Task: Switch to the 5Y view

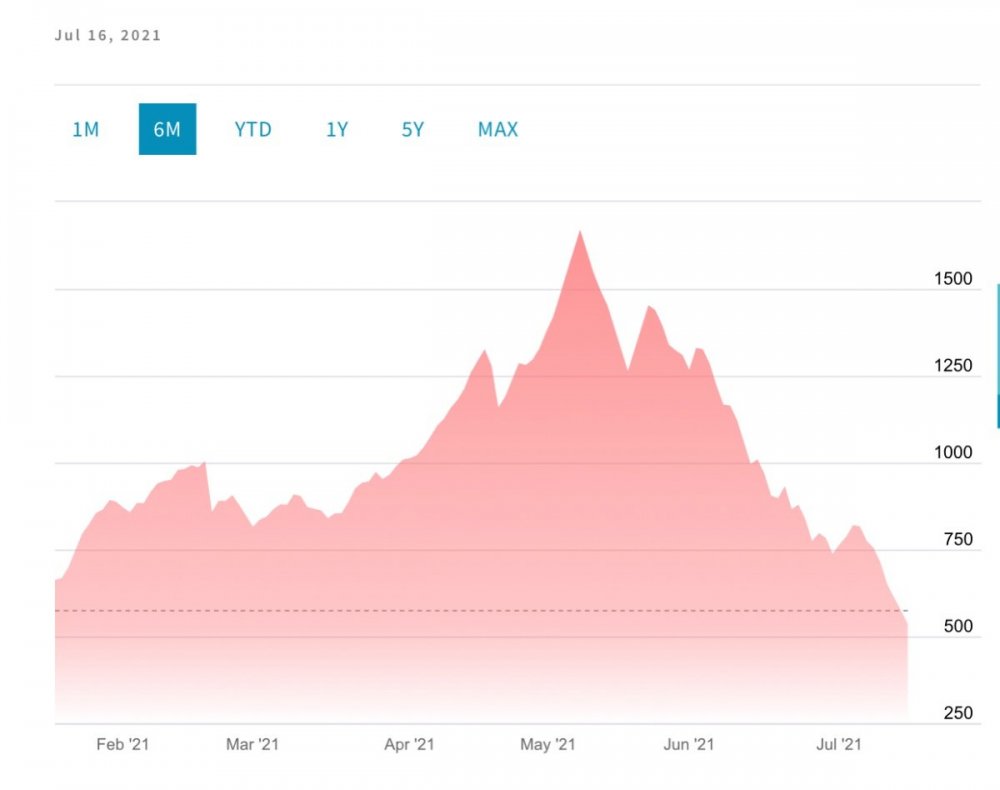Action: coord(413,130)
